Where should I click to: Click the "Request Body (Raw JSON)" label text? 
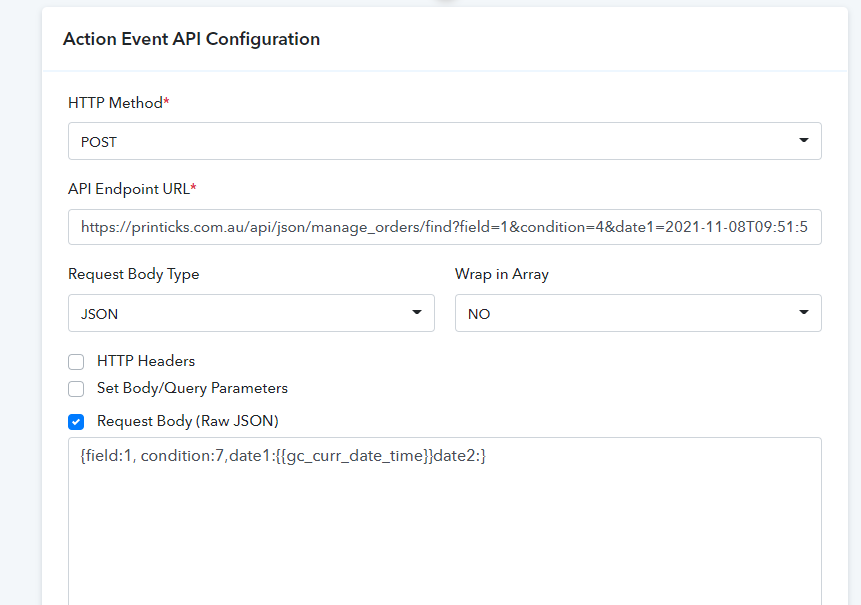[x=187, y=421]
